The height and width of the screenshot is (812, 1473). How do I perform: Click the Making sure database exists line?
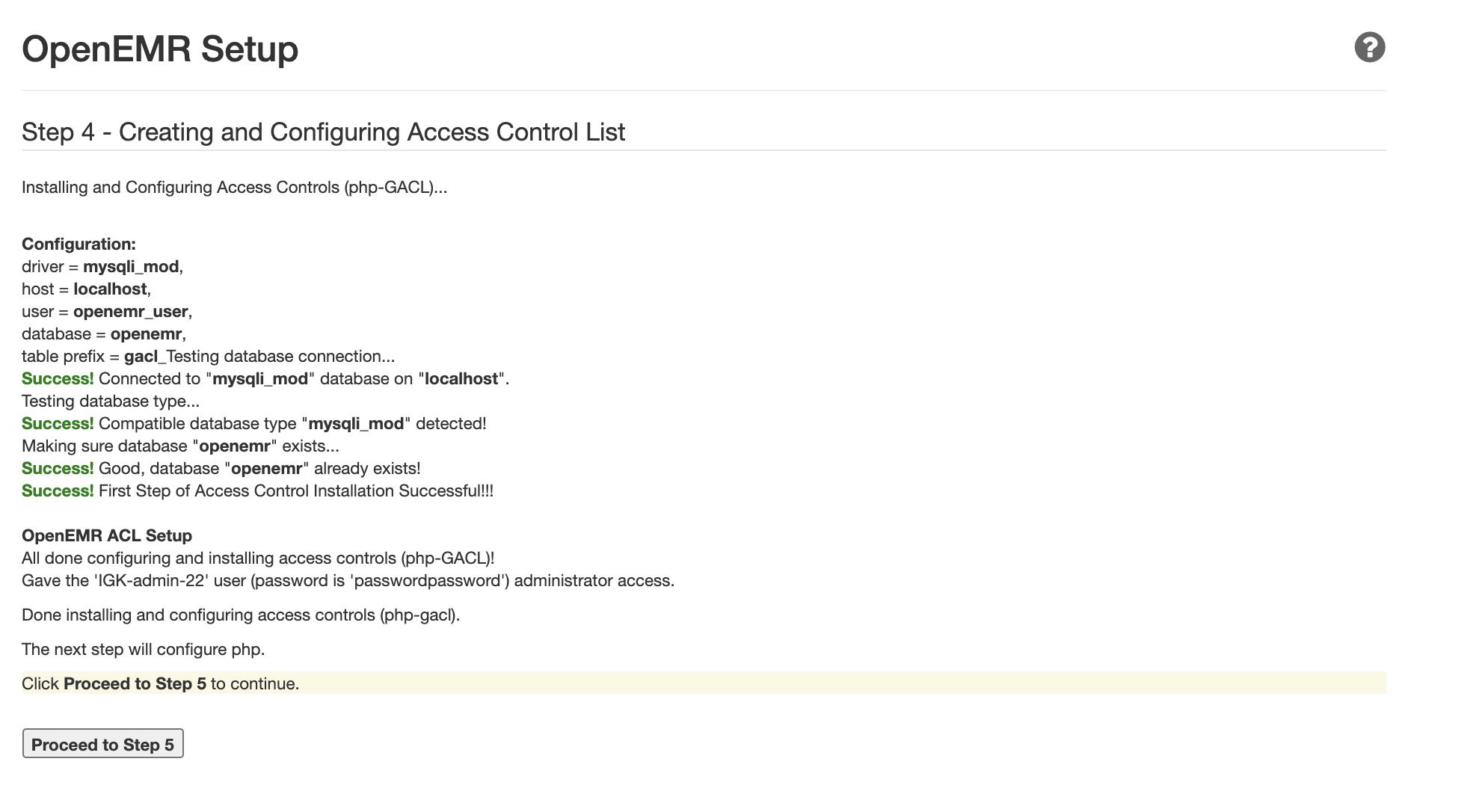(x=180, y=446)
